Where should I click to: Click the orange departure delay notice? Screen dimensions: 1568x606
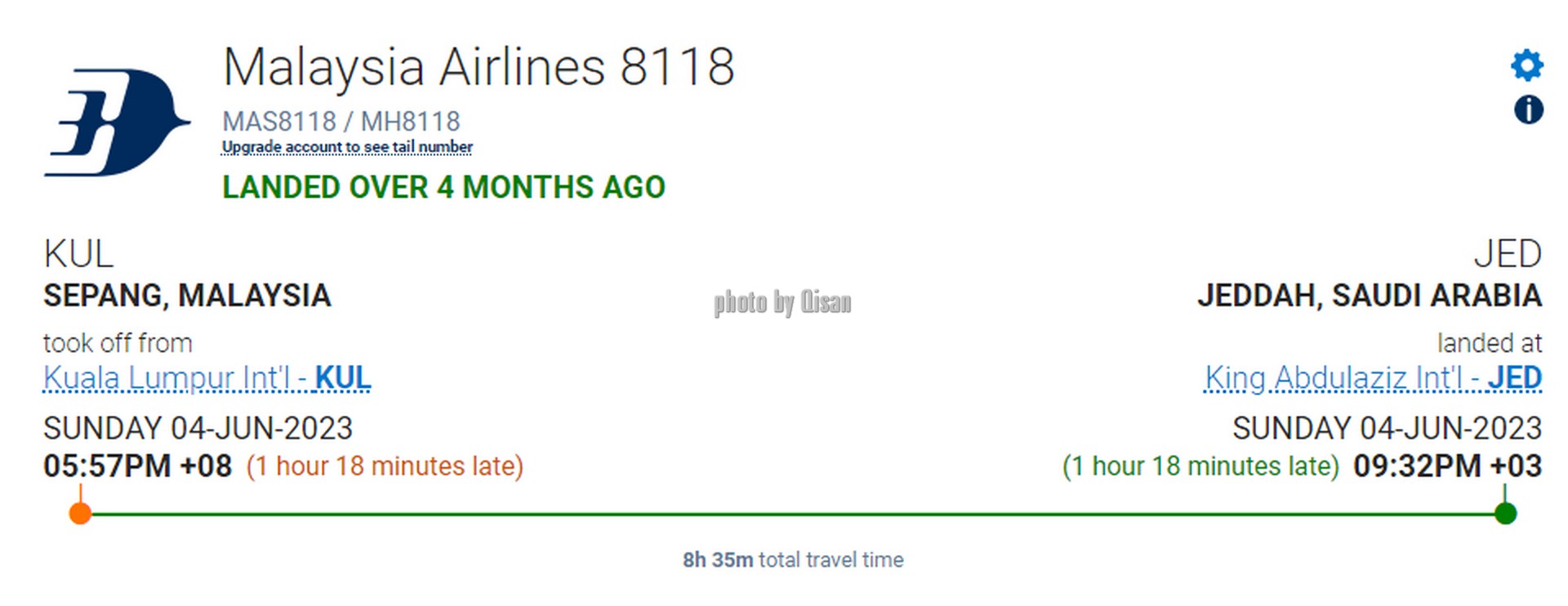click(x=385, y=466)
